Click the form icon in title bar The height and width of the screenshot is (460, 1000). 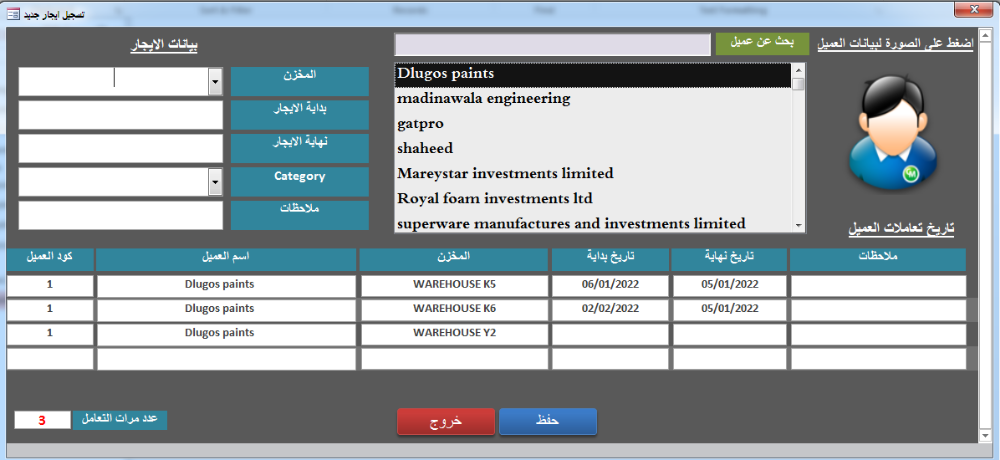[x=12, y=10]
